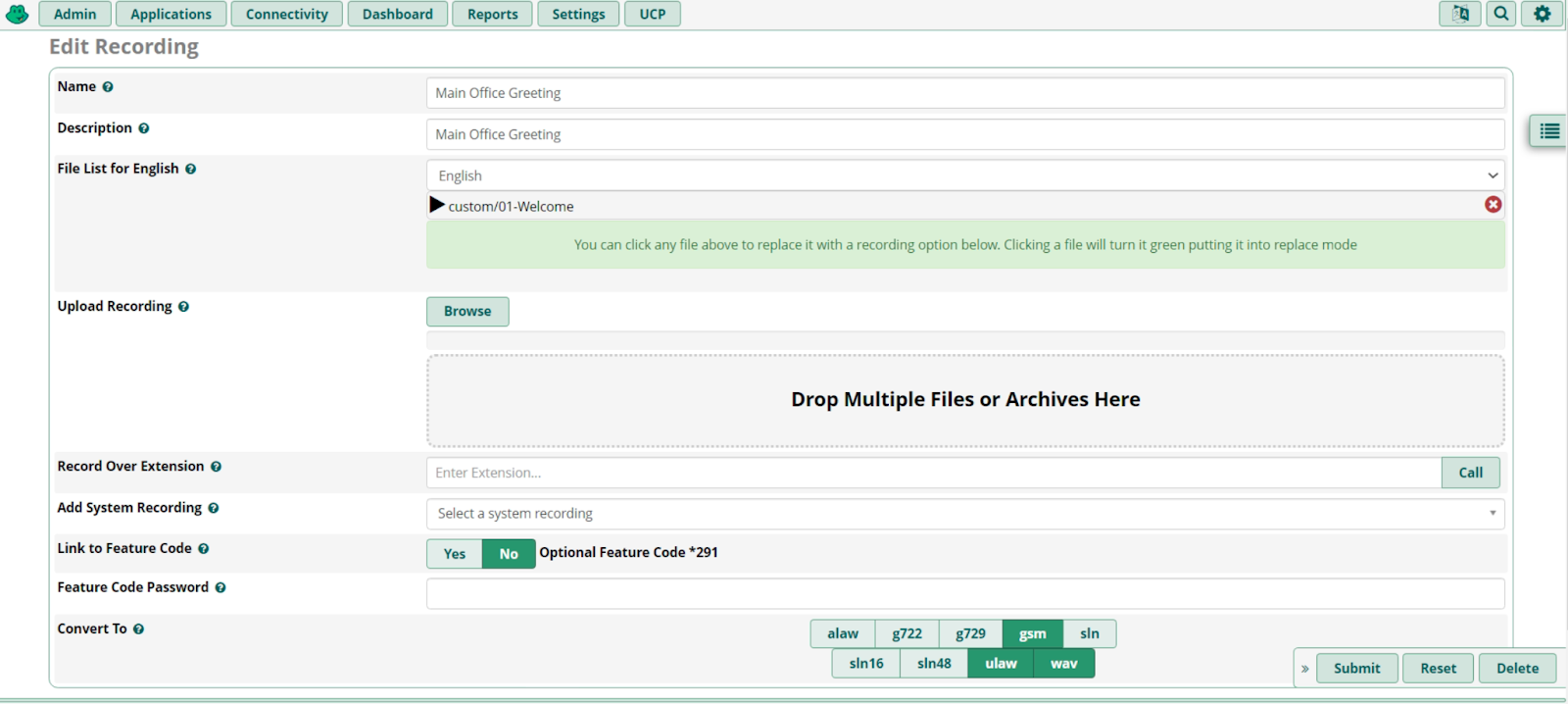Click help icon beside Record Over Extension
Screen dimensions: 1568x704
click(217, 467)
